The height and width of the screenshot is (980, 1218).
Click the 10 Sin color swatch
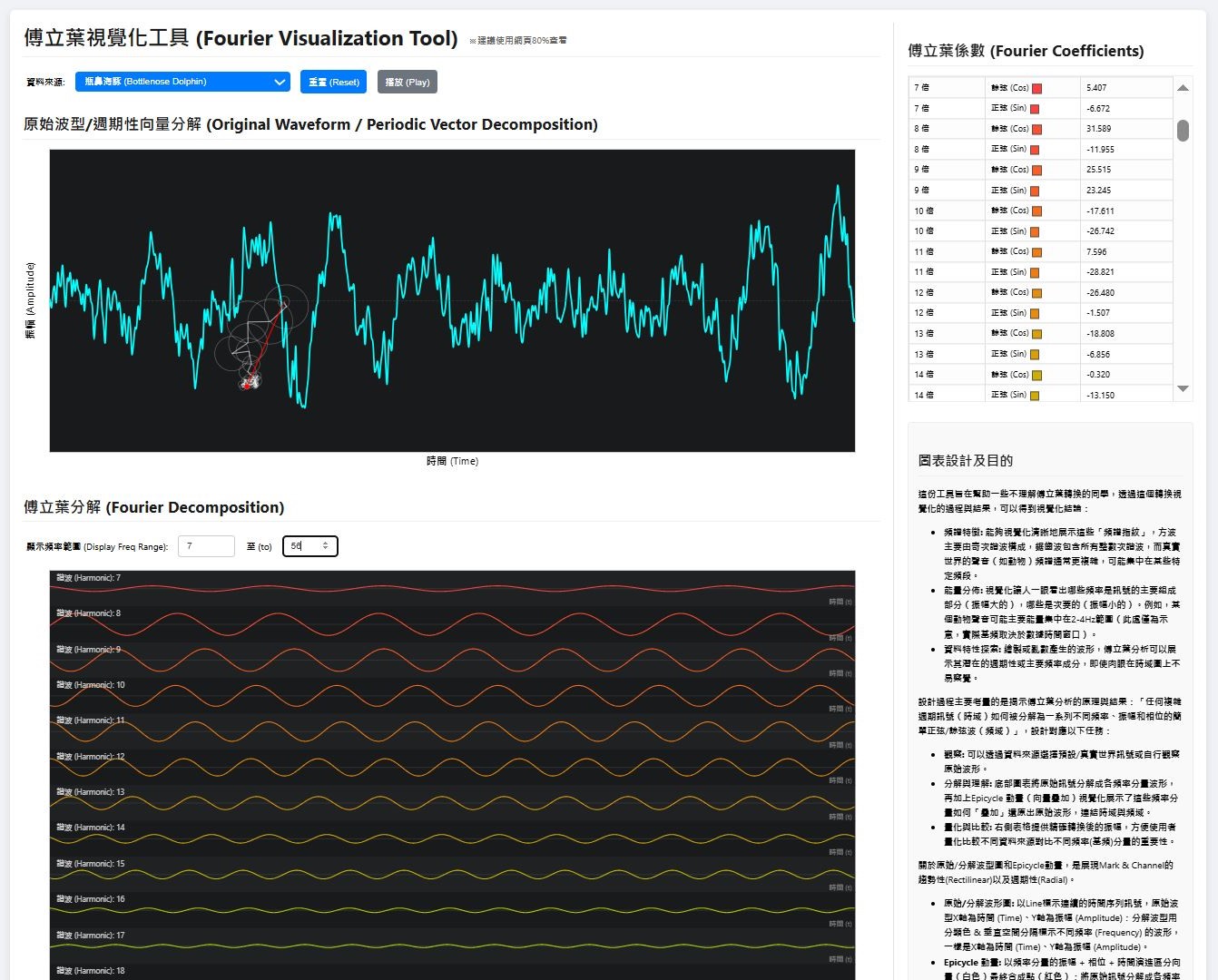[1034, 232]
